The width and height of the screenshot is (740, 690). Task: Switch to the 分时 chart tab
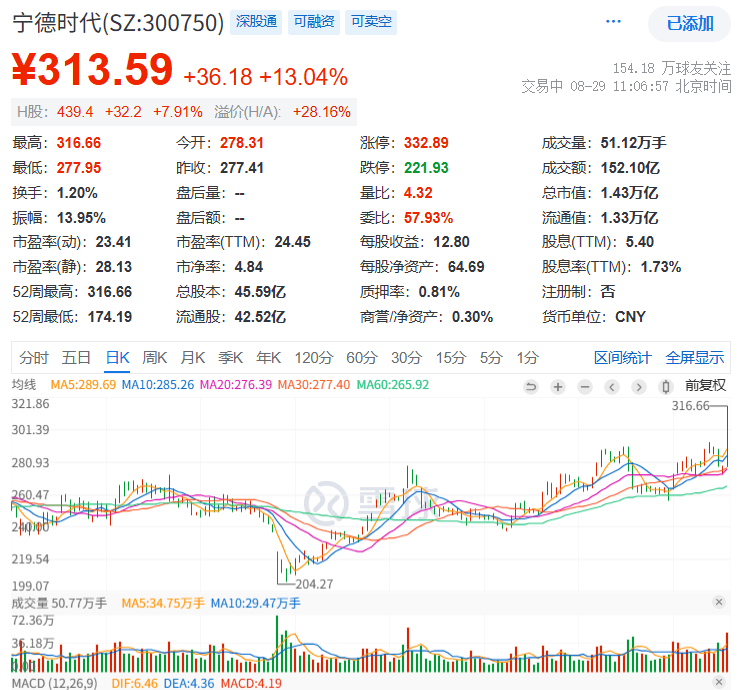[34, 358]
